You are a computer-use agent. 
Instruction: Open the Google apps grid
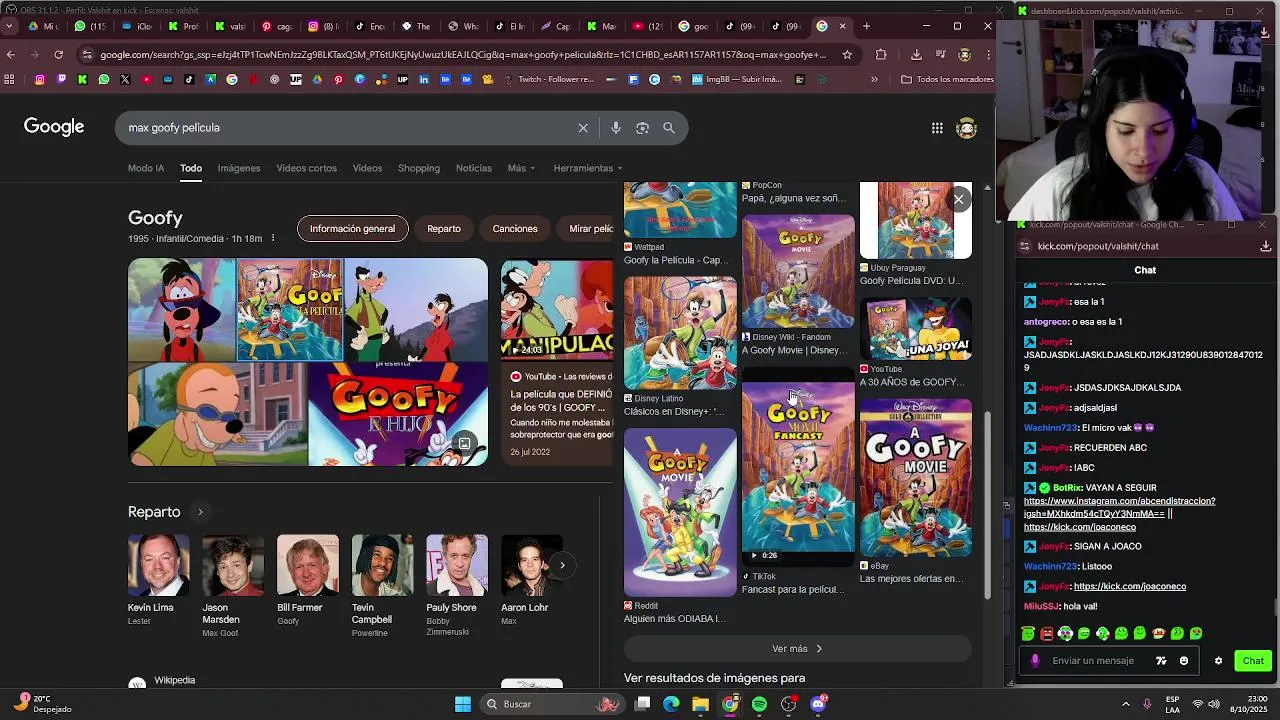(937, 128)
